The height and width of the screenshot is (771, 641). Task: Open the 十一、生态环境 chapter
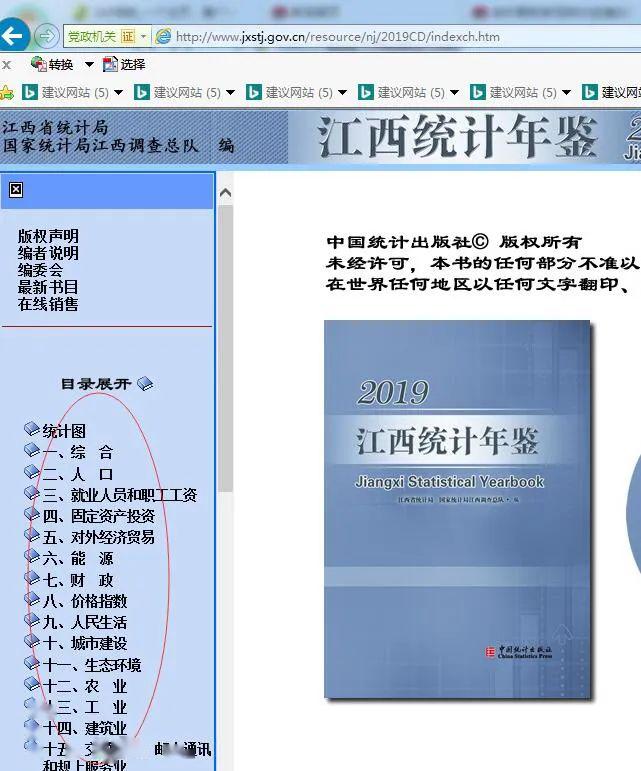point(92,665)
